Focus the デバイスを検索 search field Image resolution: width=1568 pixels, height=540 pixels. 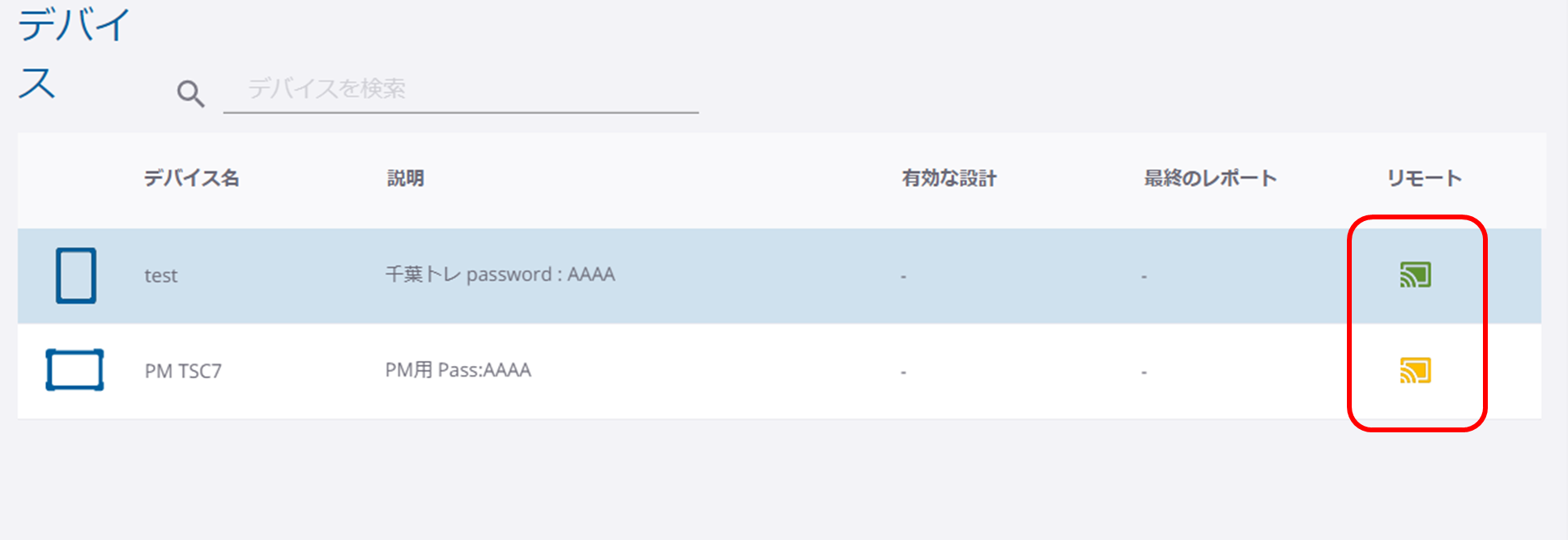click(x=460, y=89)
